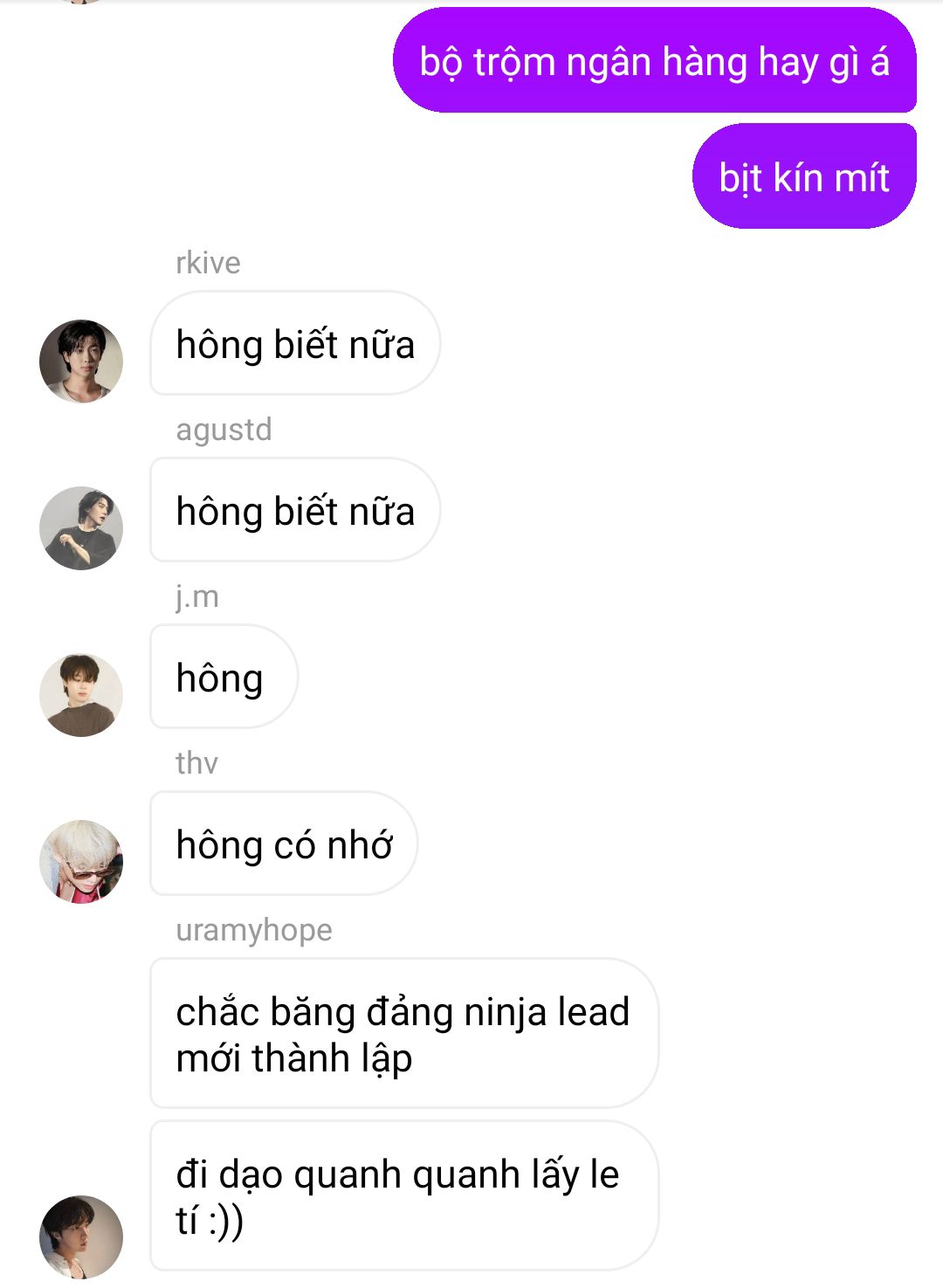Tap thv's profile picture
Screen dimensions: 943x1288
click(81, 861)
